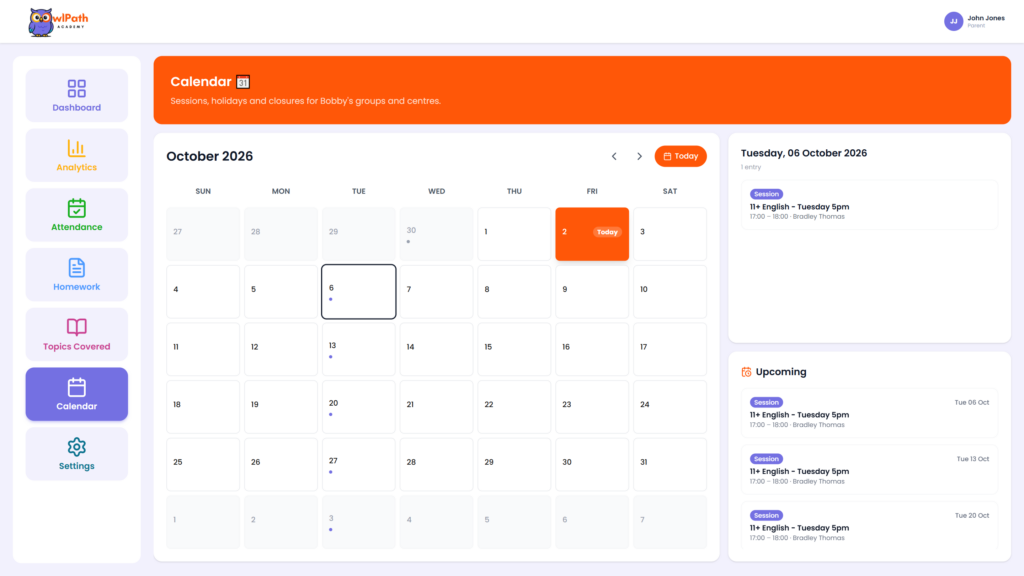Open Analytics bar chart icon
1024x576 pixels.
click(x=76, y=148)
